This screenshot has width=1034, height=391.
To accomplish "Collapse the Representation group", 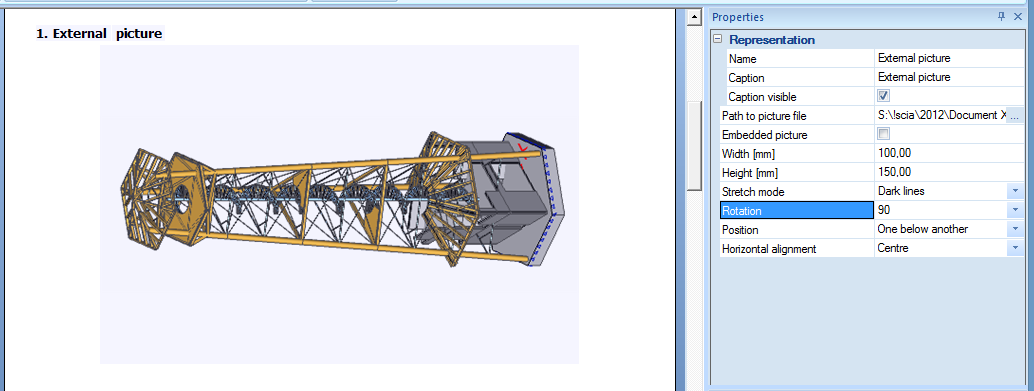I will coord(717,40).
